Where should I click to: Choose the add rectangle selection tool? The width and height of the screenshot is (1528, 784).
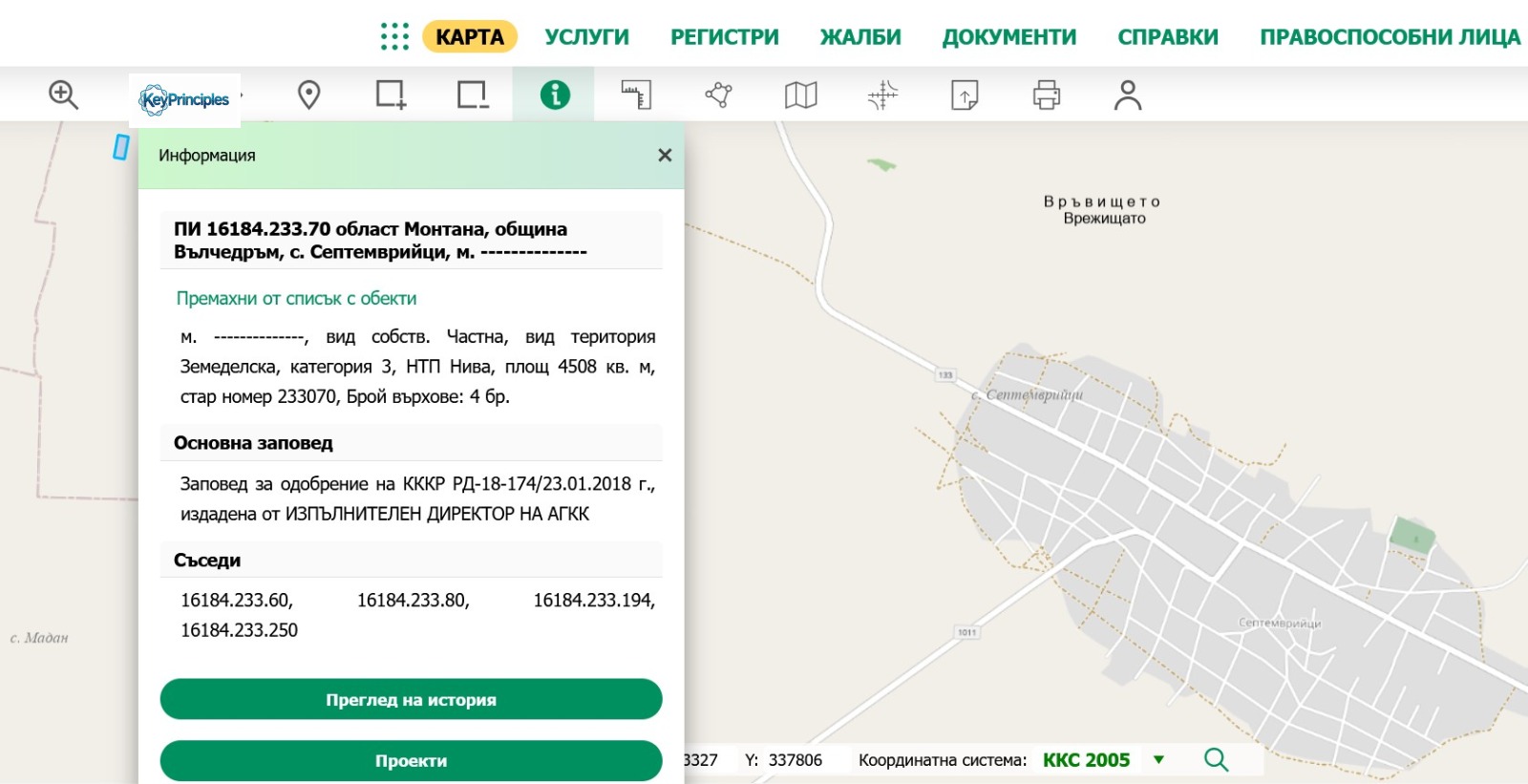[391, 95]
